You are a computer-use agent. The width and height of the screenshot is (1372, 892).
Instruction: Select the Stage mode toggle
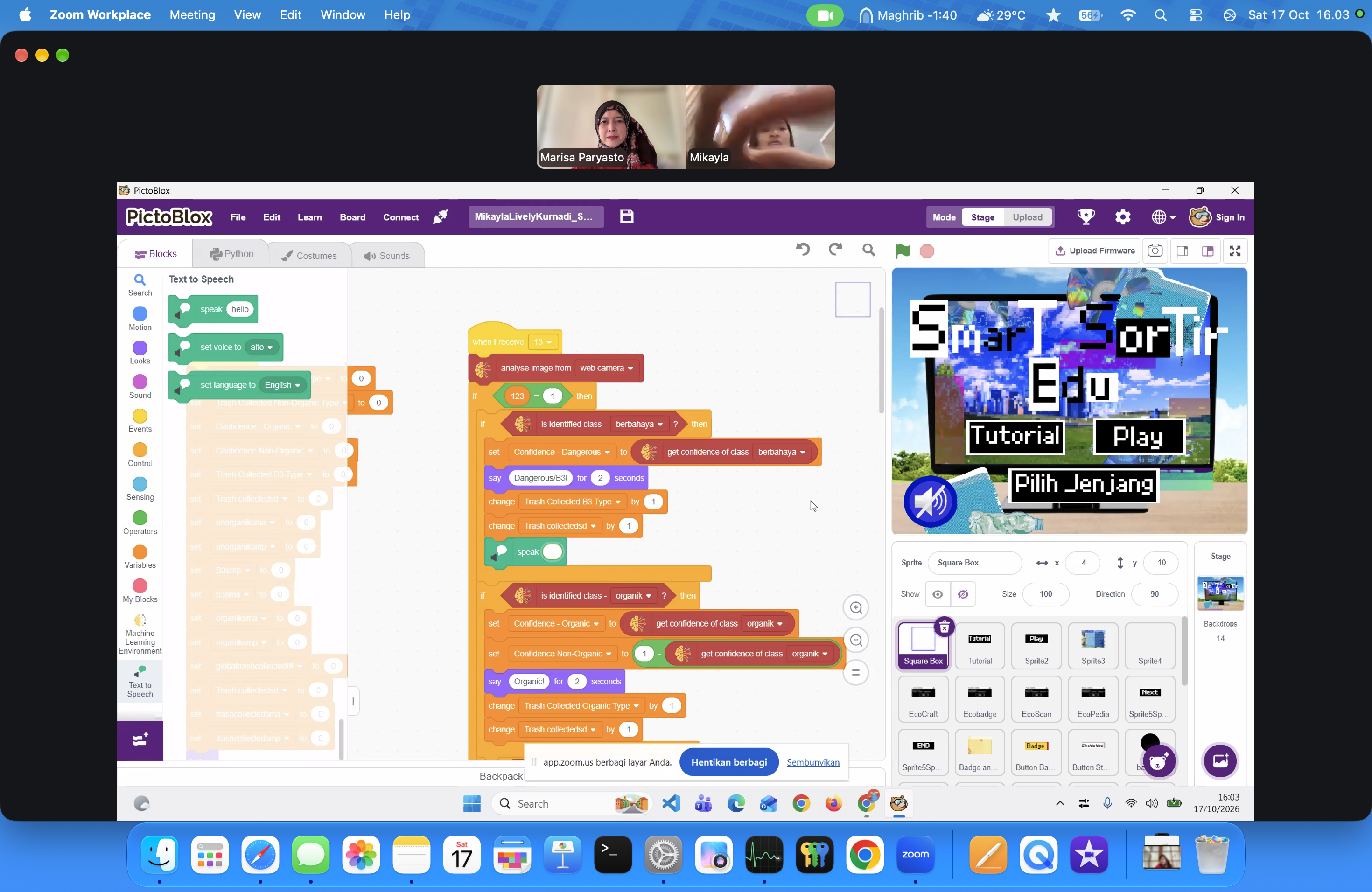[982, 217]
